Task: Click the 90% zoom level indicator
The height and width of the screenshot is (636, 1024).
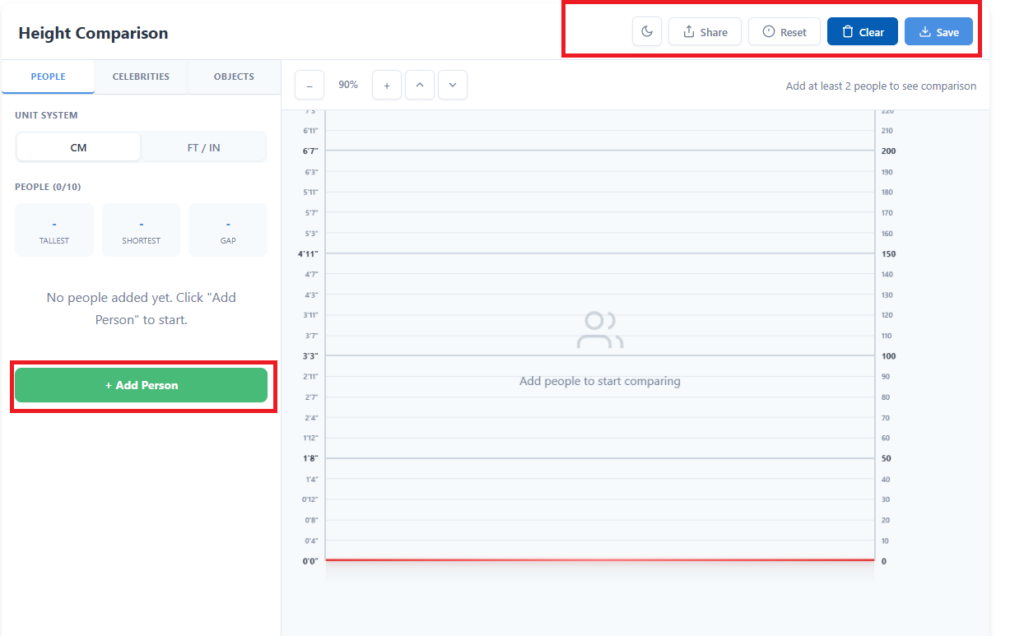Action: tap(348, 86)
